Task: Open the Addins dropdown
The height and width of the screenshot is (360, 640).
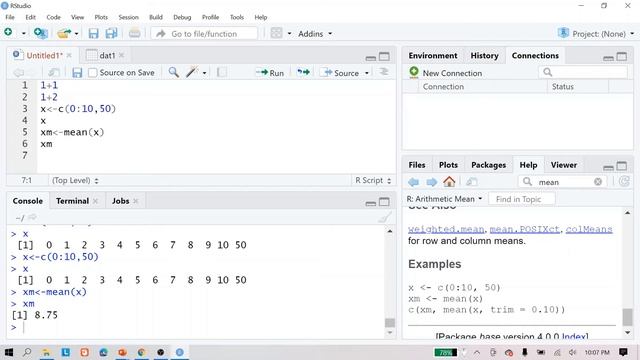Action: [315, 33]
